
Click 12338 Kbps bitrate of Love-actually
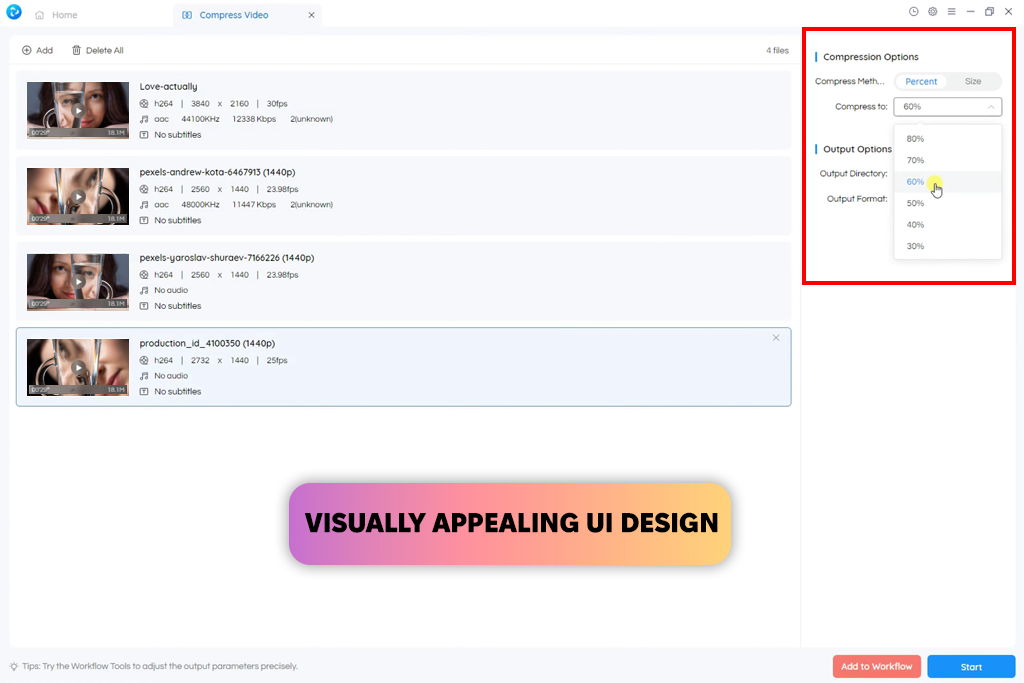tap(254, 119)
